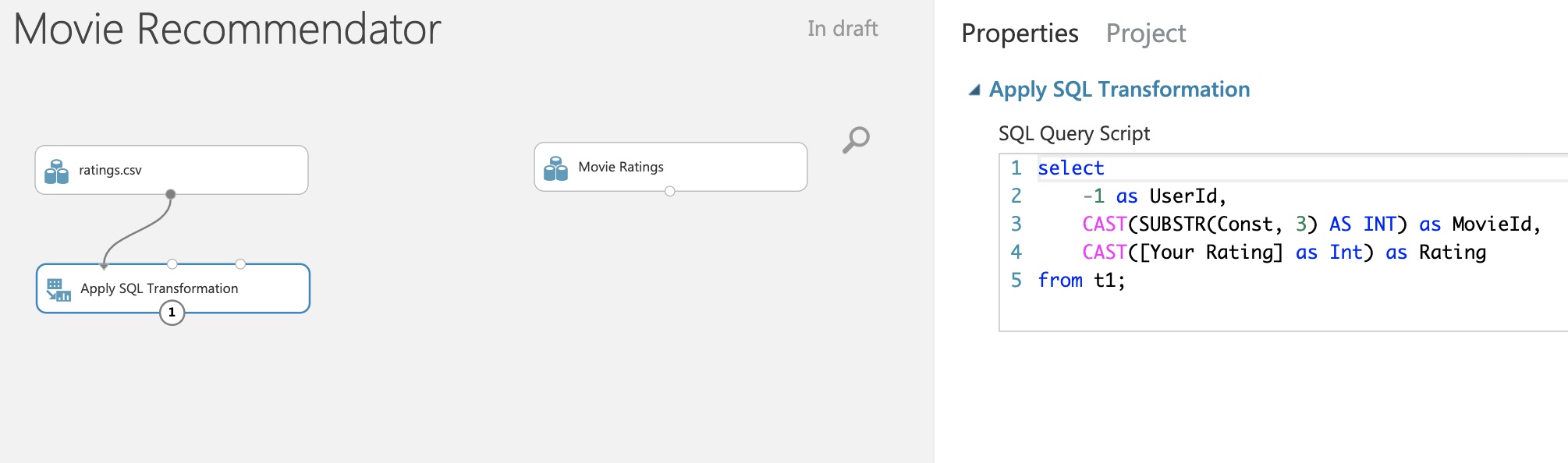Click the 'from t1;' line in SQL editor

(1081, 281)
